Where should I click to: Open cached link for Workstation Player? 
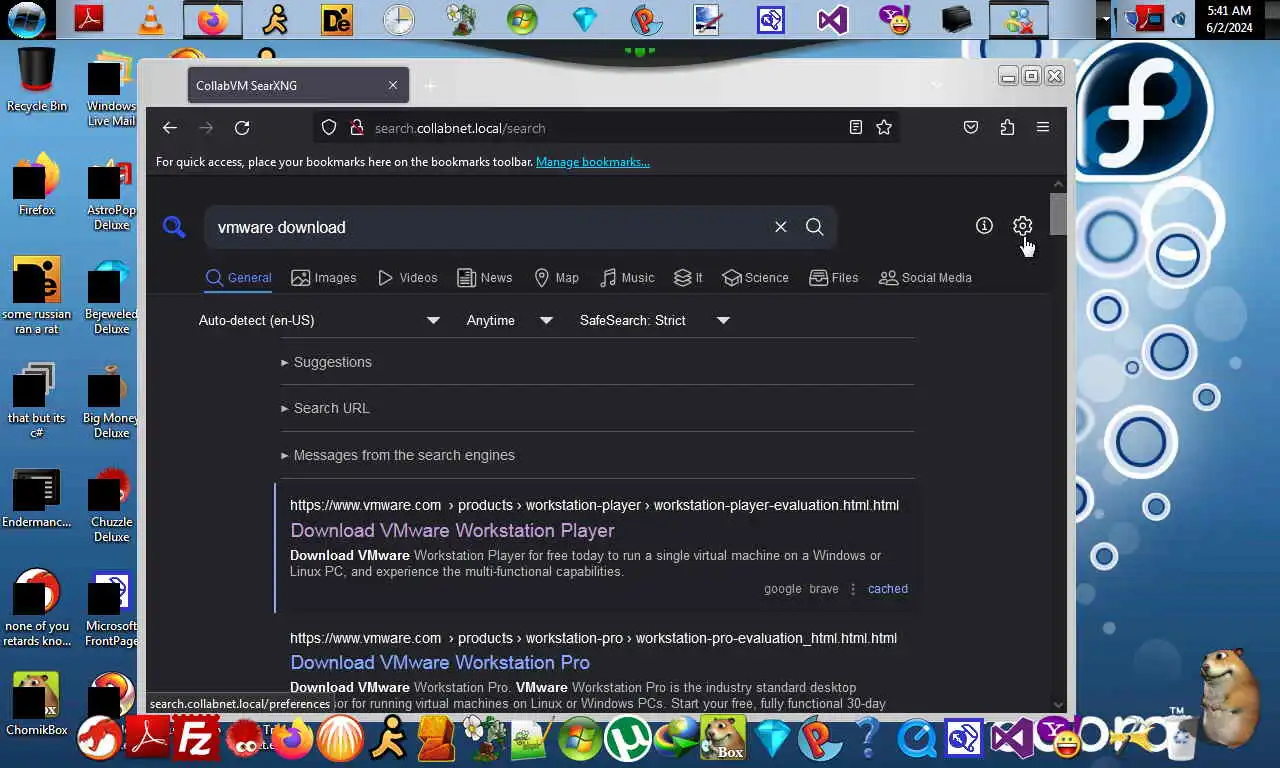(888, 589)
